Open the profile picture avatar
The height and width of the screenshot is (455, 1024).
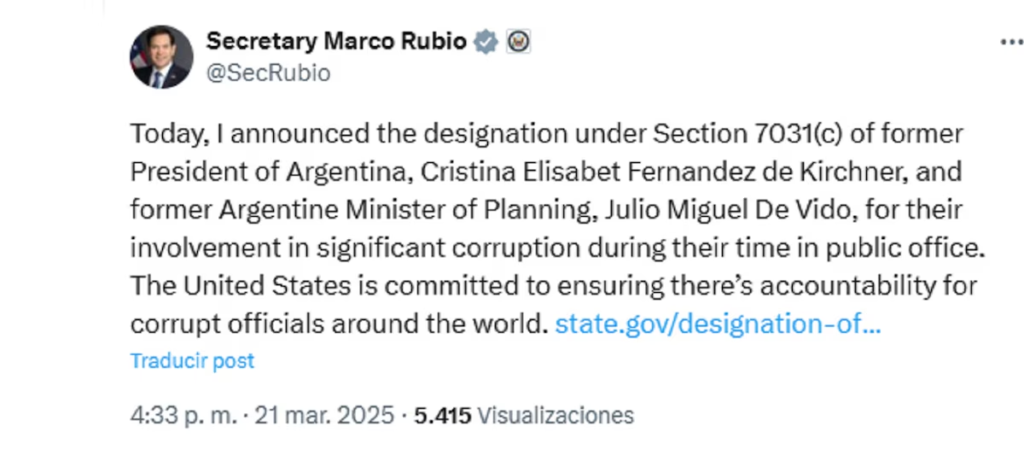pos(161,57)
